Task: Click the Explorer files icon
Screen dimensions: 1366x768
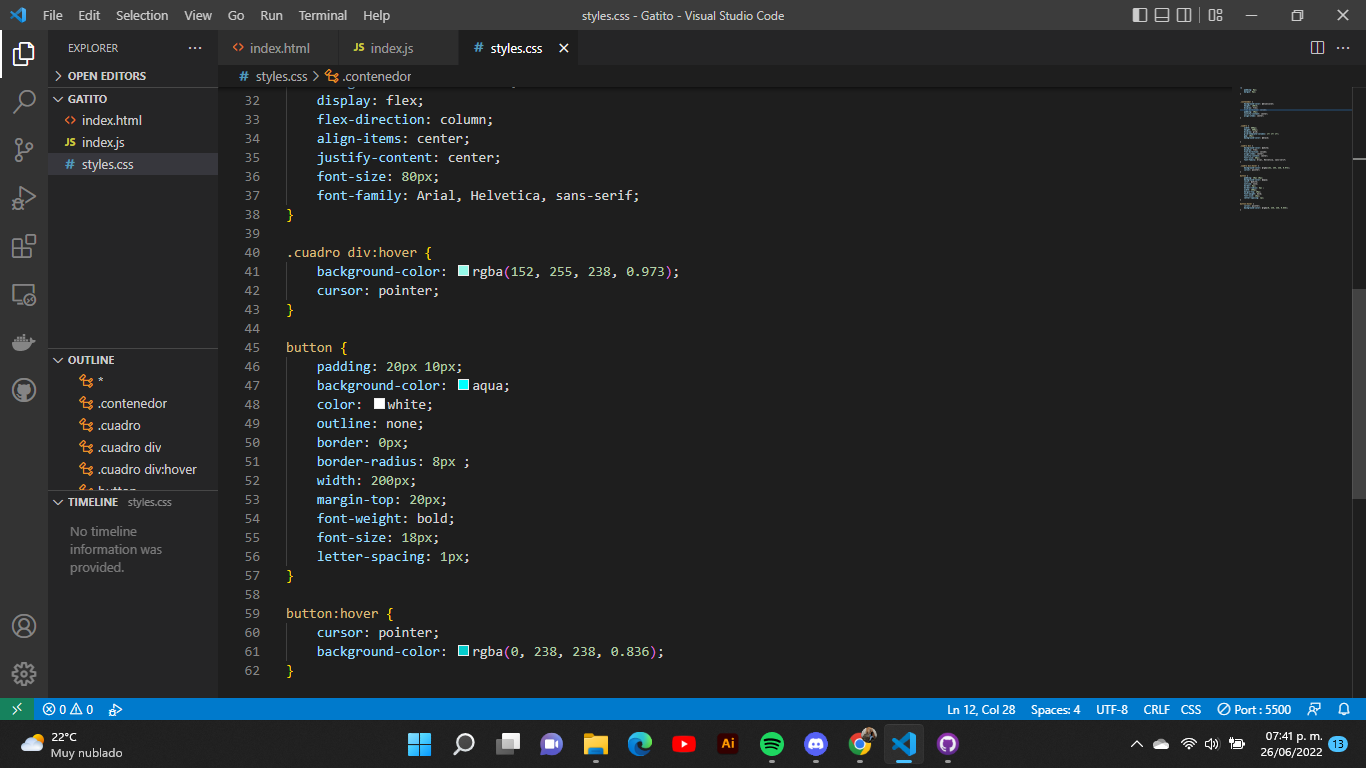Action: [24, 54]
